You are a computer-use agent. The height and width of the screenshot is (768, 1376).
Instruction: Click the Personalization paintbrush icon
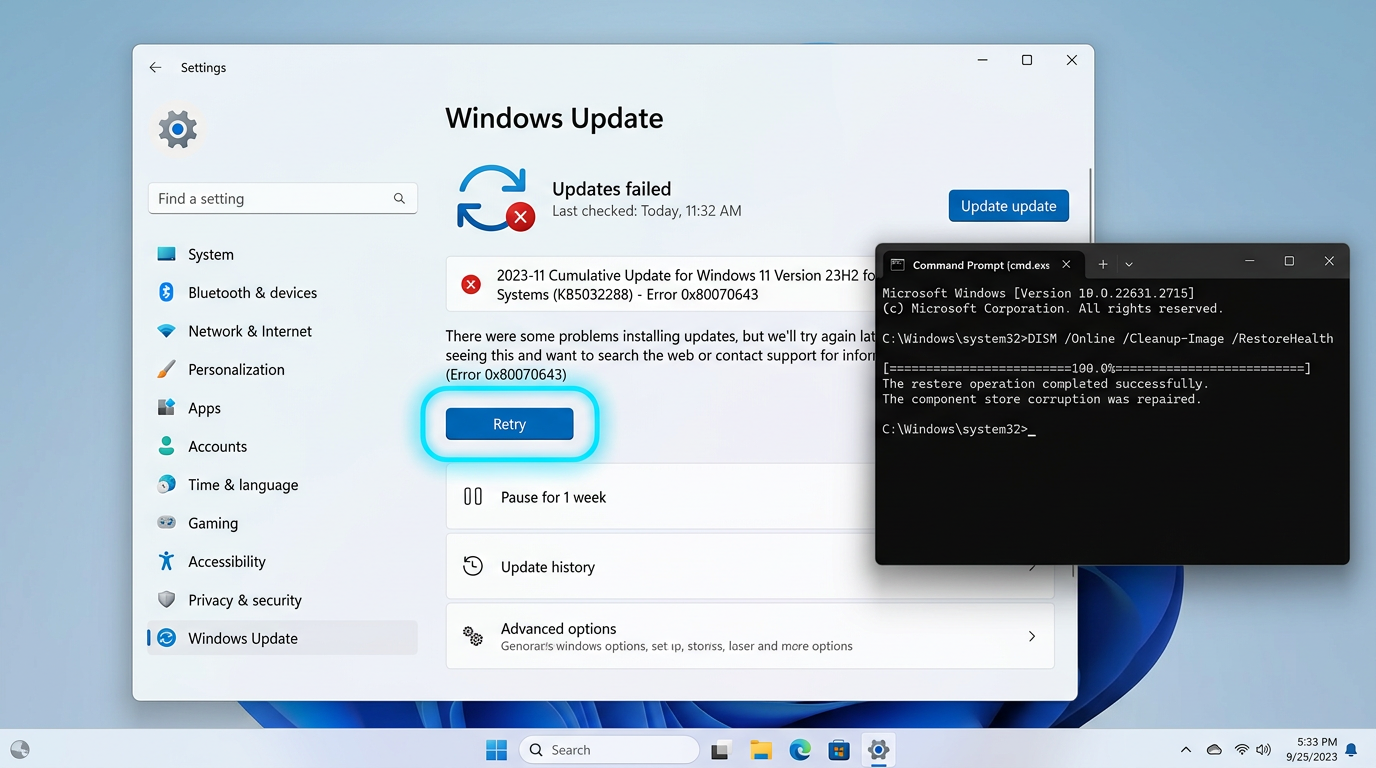coord(166,369)
